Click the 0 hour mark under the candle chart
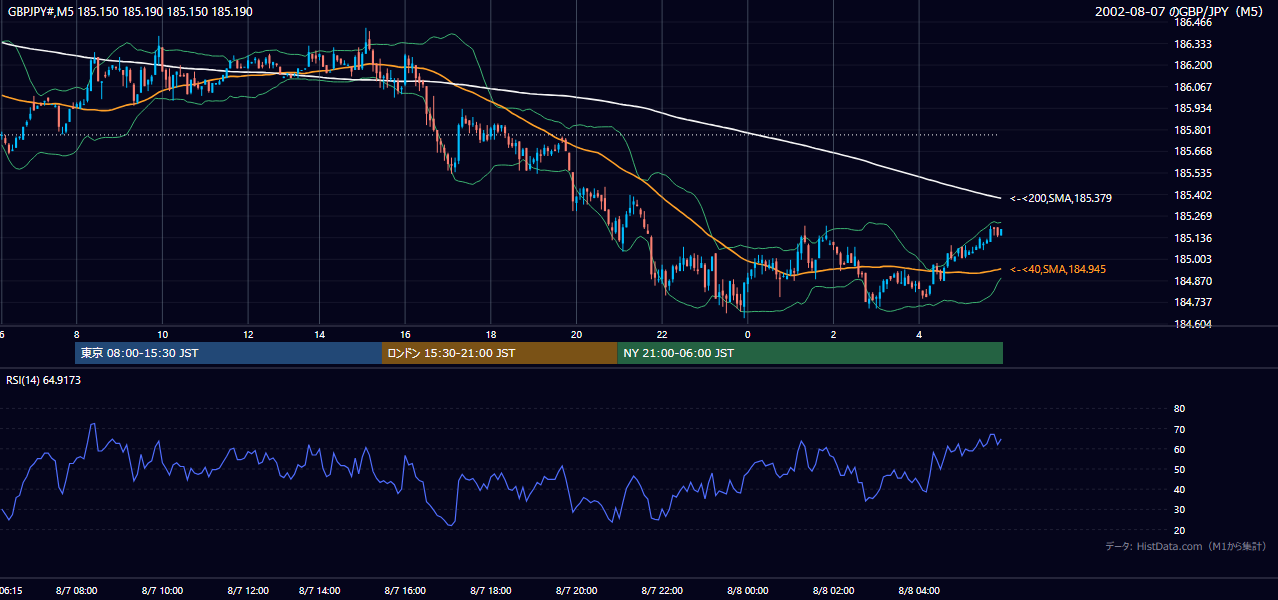Image resolution: width=1278 pixels, height=600 pixels. [x=748, y=335]
